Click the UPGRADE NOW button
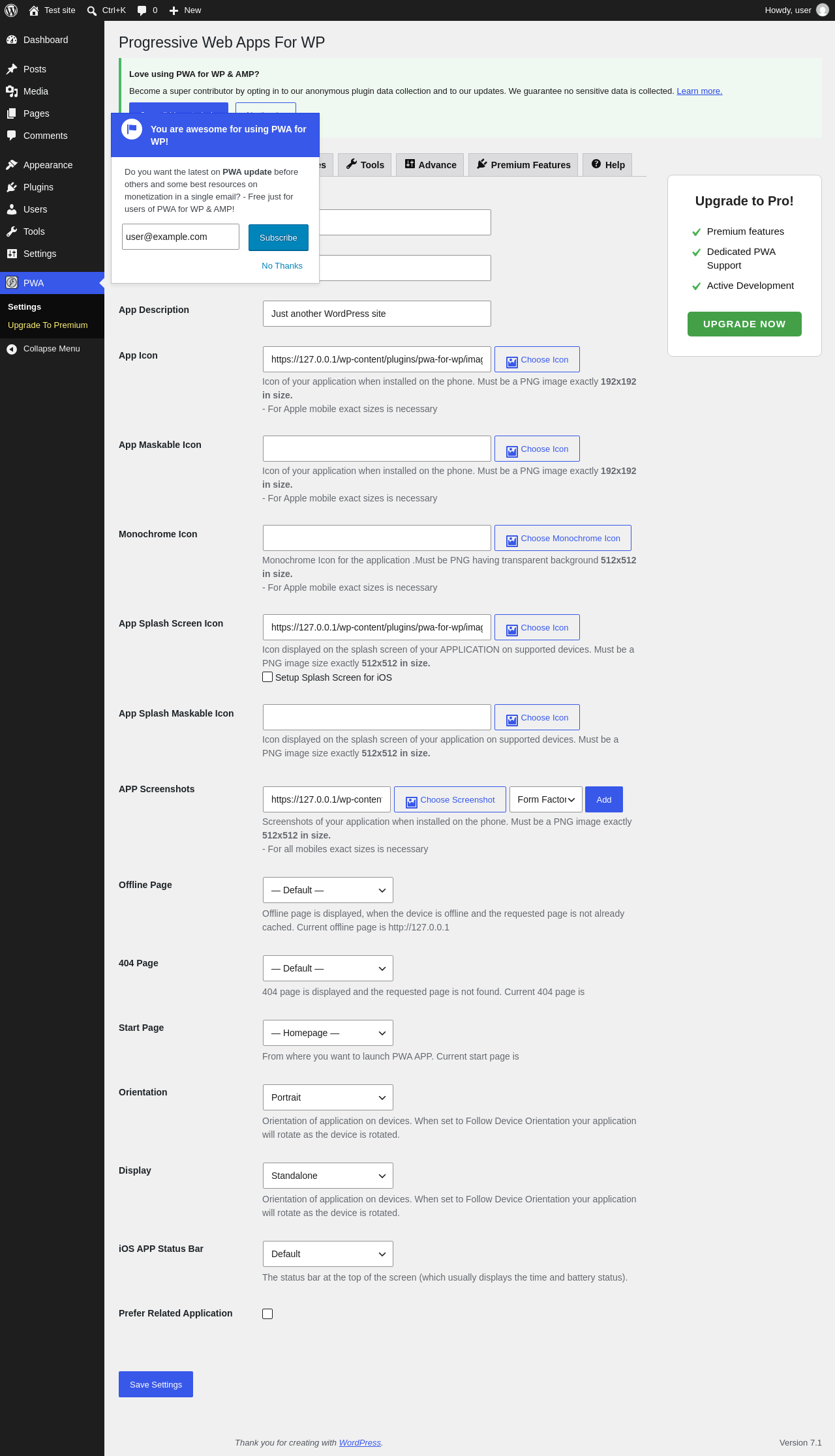835x1456 pixels. (744, 324)
